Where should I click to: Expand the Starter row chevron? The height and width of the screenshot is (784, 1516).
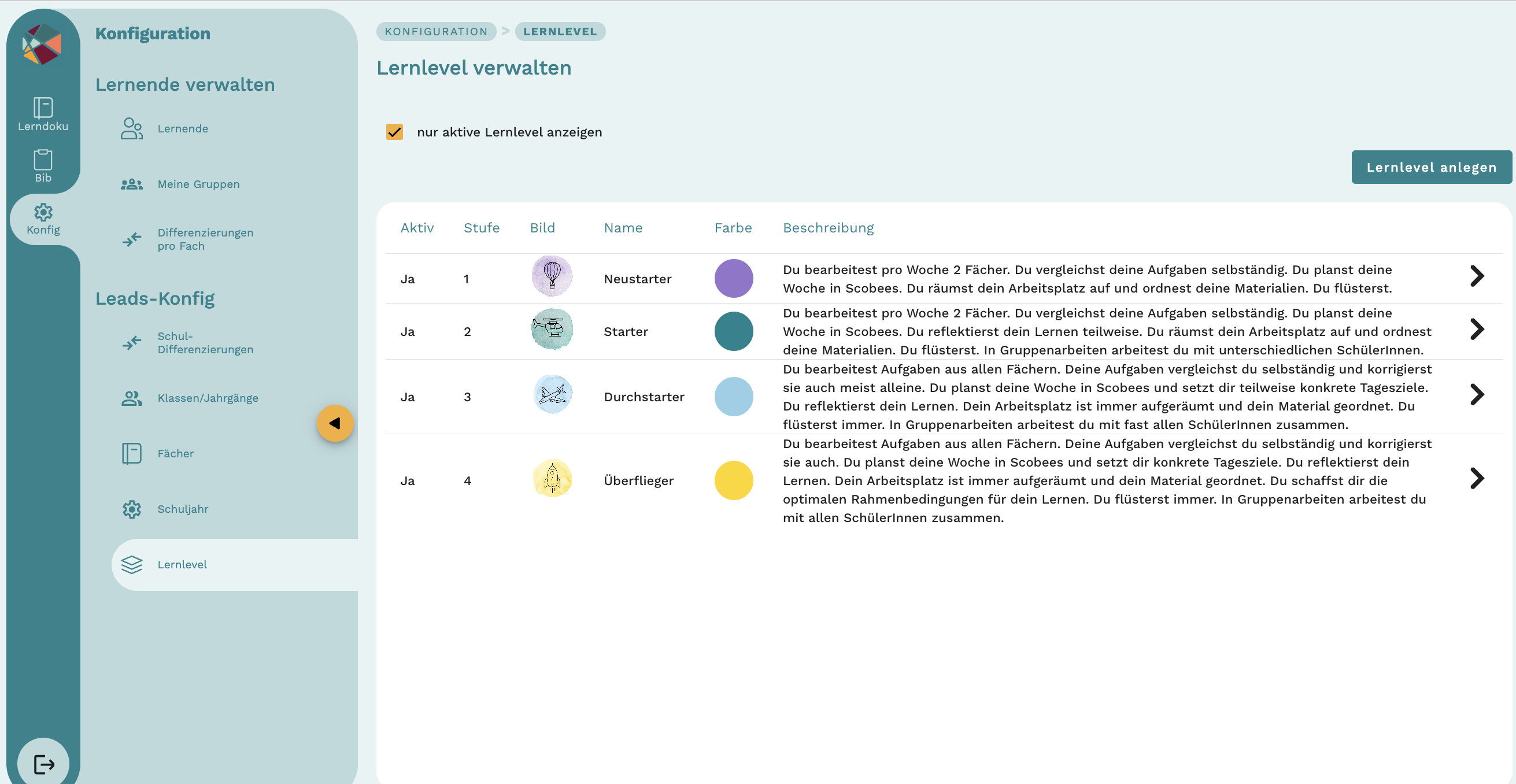(1476, 329)
